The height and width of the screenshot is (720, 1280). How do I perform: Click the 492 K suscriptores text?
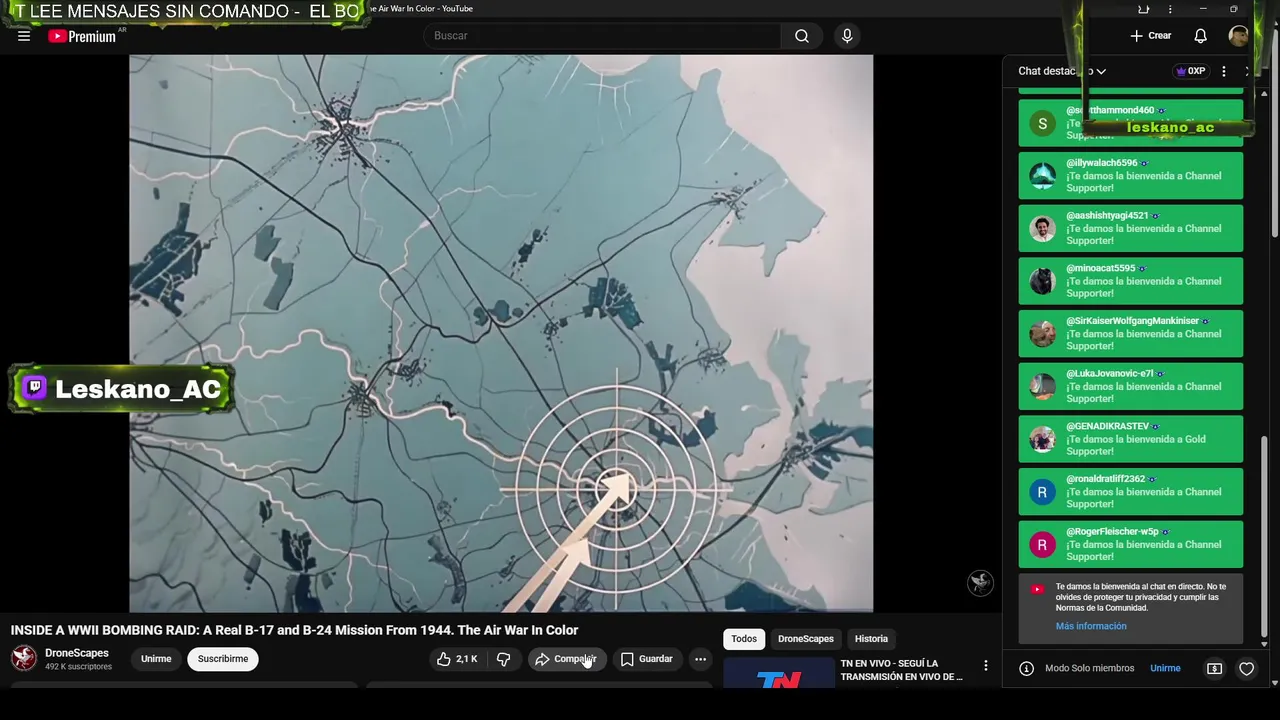pos(78,667)
